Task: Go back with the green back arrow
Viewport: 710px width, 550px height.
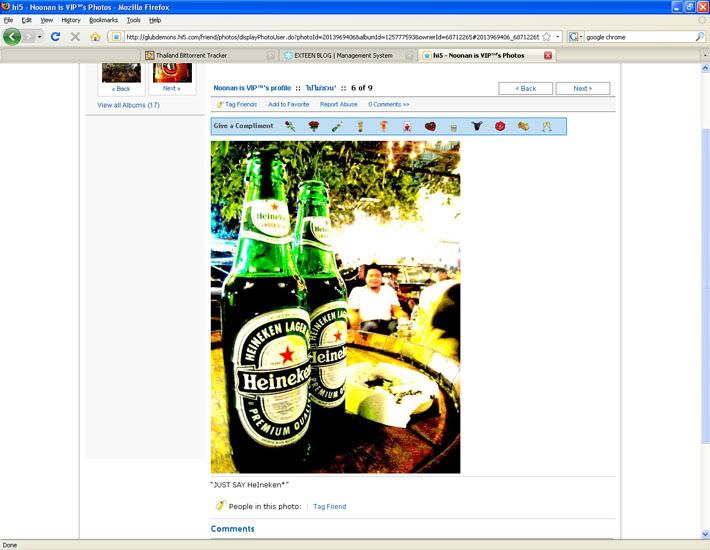Action: (12, 37)
